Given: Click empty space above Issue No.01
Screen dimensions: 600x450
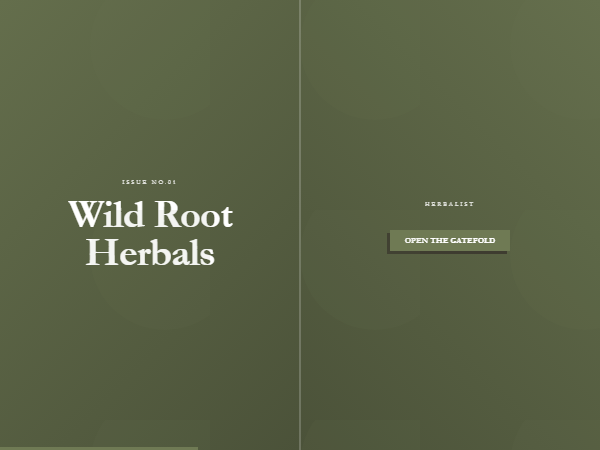Looking at the screenshot, I should tap(149, 96).
